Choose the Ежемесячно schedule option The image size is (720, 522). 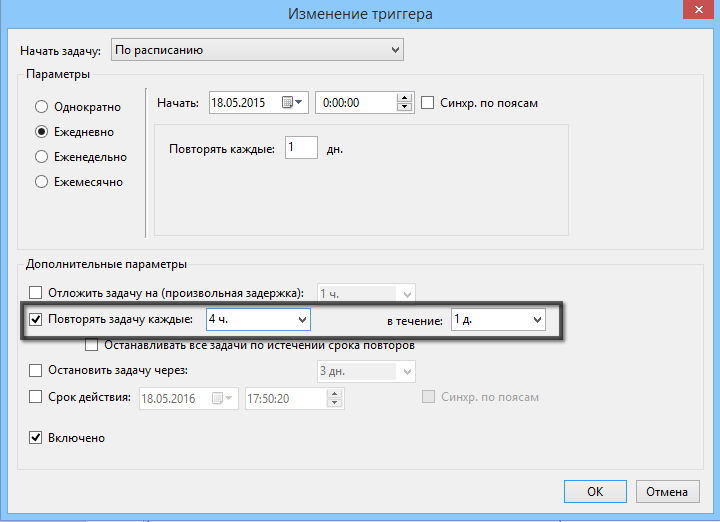click(41, 182)
